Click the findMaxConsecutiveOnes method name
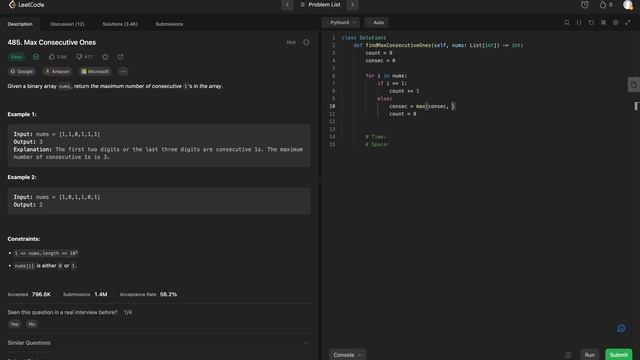The image size is (640, 360). tap(398, 45)
